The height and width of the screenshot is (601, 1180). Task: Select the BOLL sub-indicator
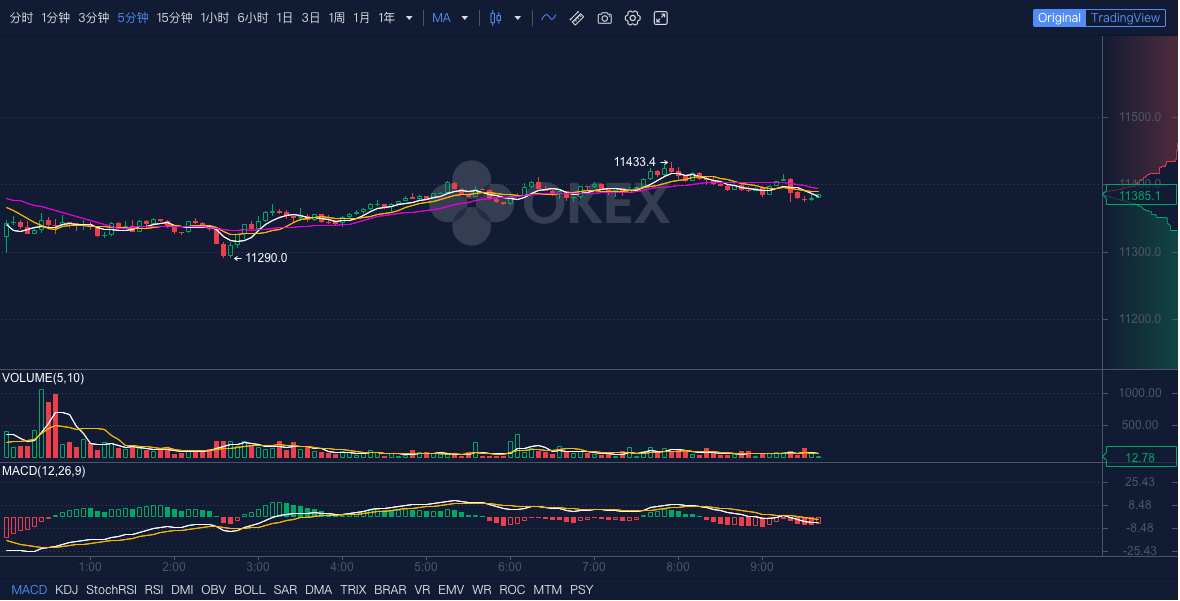(x=250, y=590)
